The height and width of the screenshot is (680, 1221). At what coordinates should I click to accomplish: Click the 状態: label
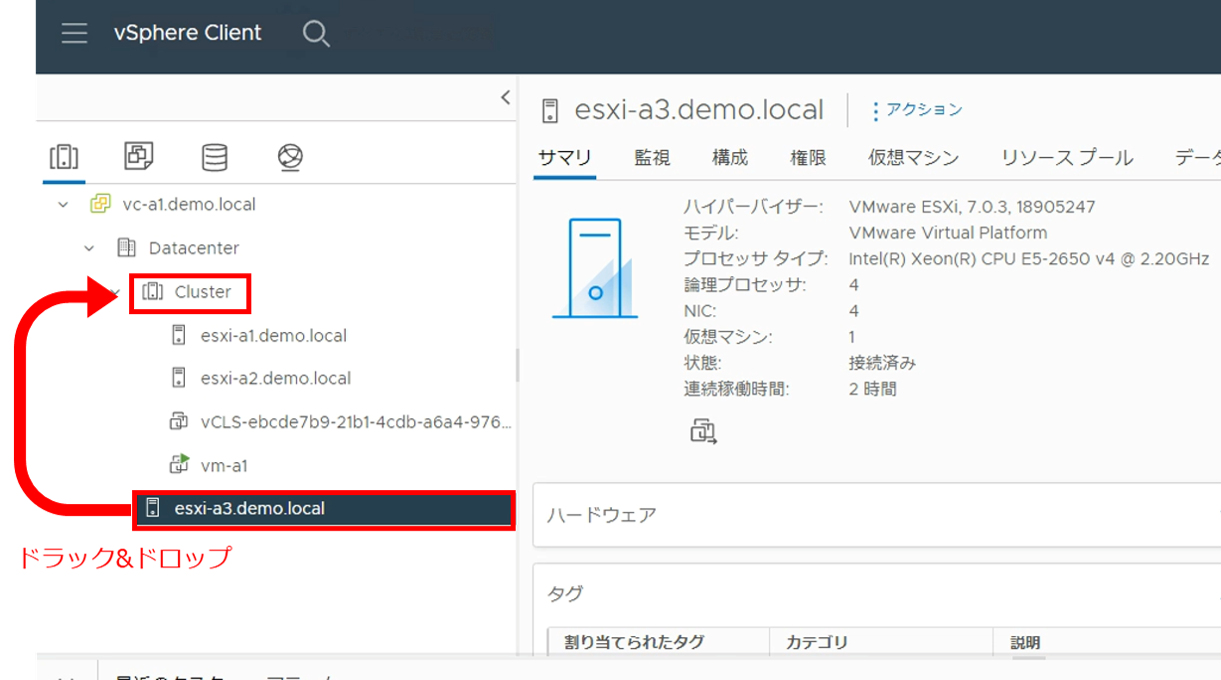[x=703, y=363]
